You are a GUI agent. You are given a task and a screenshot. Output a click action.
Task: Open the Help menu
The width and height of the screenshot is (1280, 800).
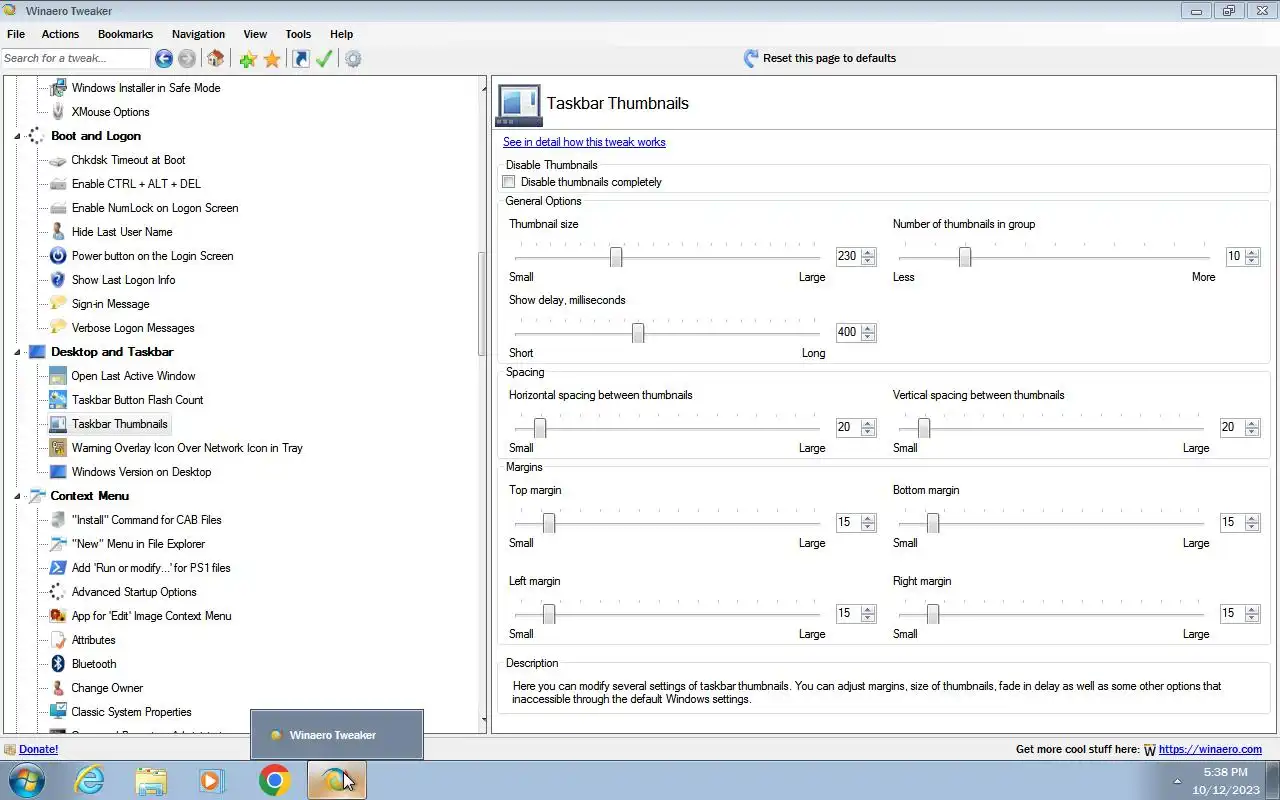pos(341,34)
